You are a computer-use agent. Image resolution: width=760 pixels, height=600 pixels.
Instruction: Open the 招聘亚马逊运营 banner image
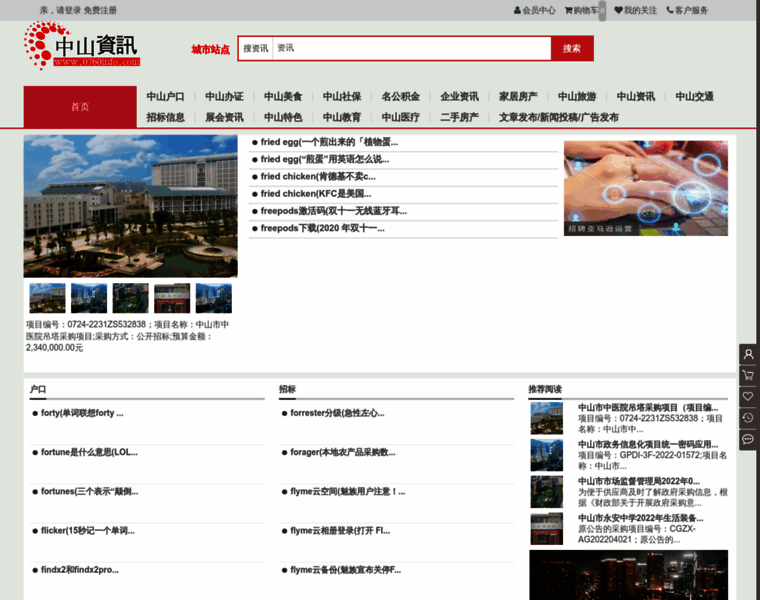click(x=646, y=188)
